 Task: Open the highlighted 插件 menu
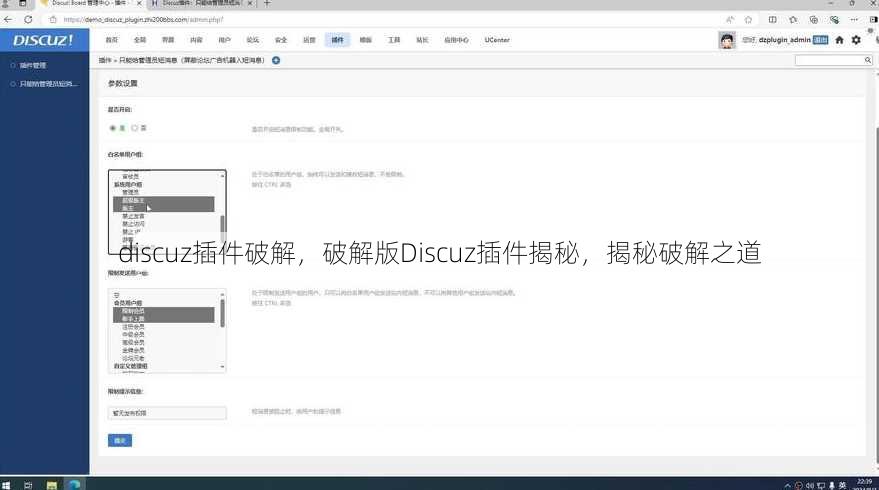(x=337, y=40)
